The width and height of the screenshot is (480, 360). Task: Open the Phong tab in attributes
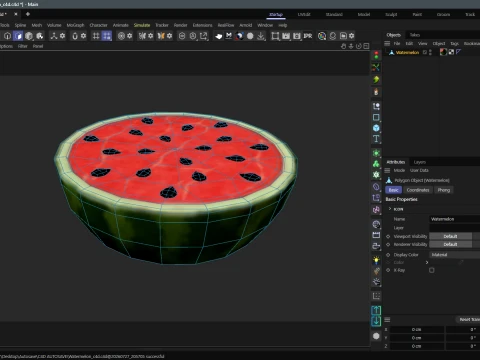tap(444, 190)
